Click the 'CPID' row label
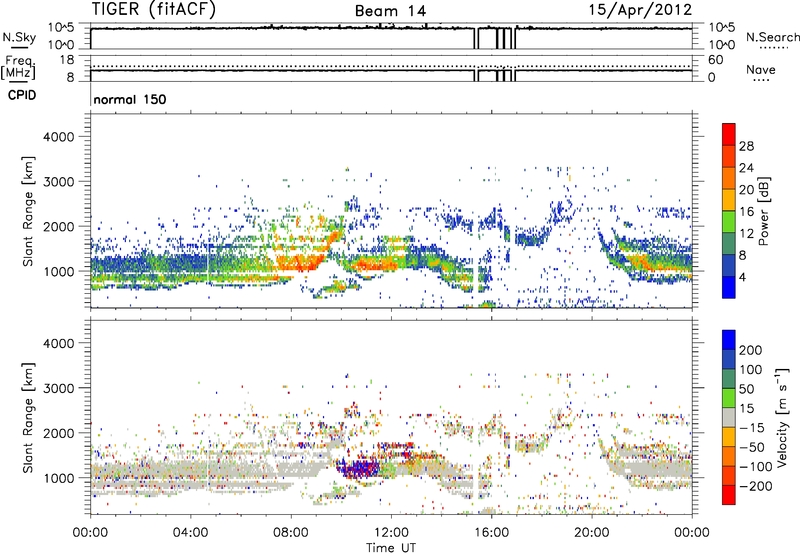The width and height of the screenshot is (800, 554). point(22,95)
